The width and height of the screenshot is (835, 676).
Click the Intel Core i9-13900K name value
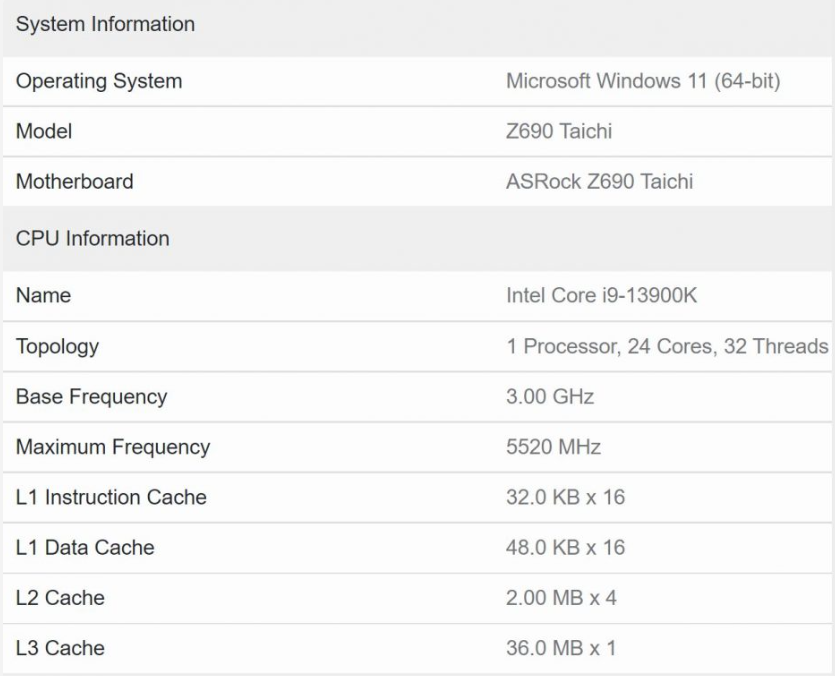click(602, 296)
